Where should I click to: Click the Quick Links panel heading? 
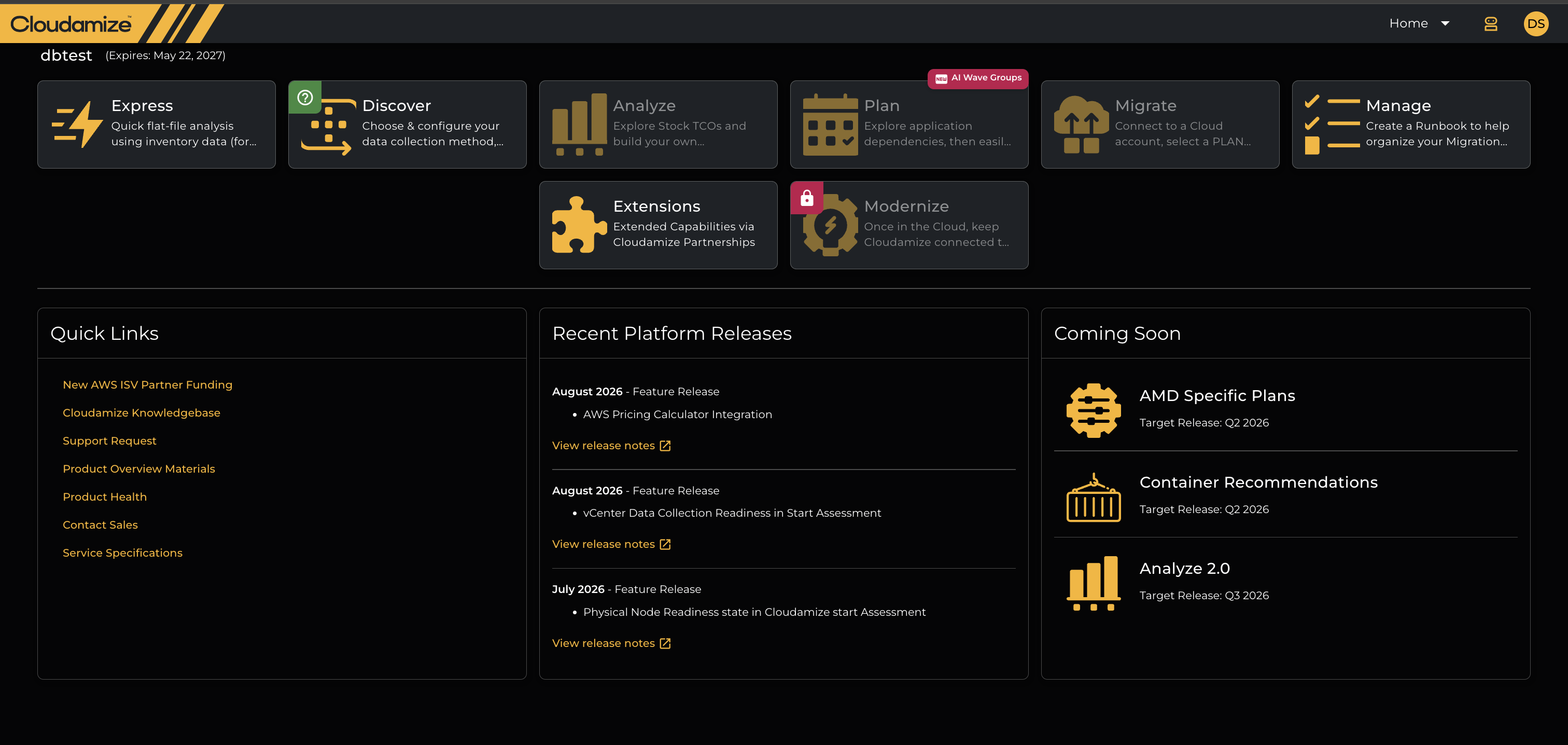click(x=104, y=333)
